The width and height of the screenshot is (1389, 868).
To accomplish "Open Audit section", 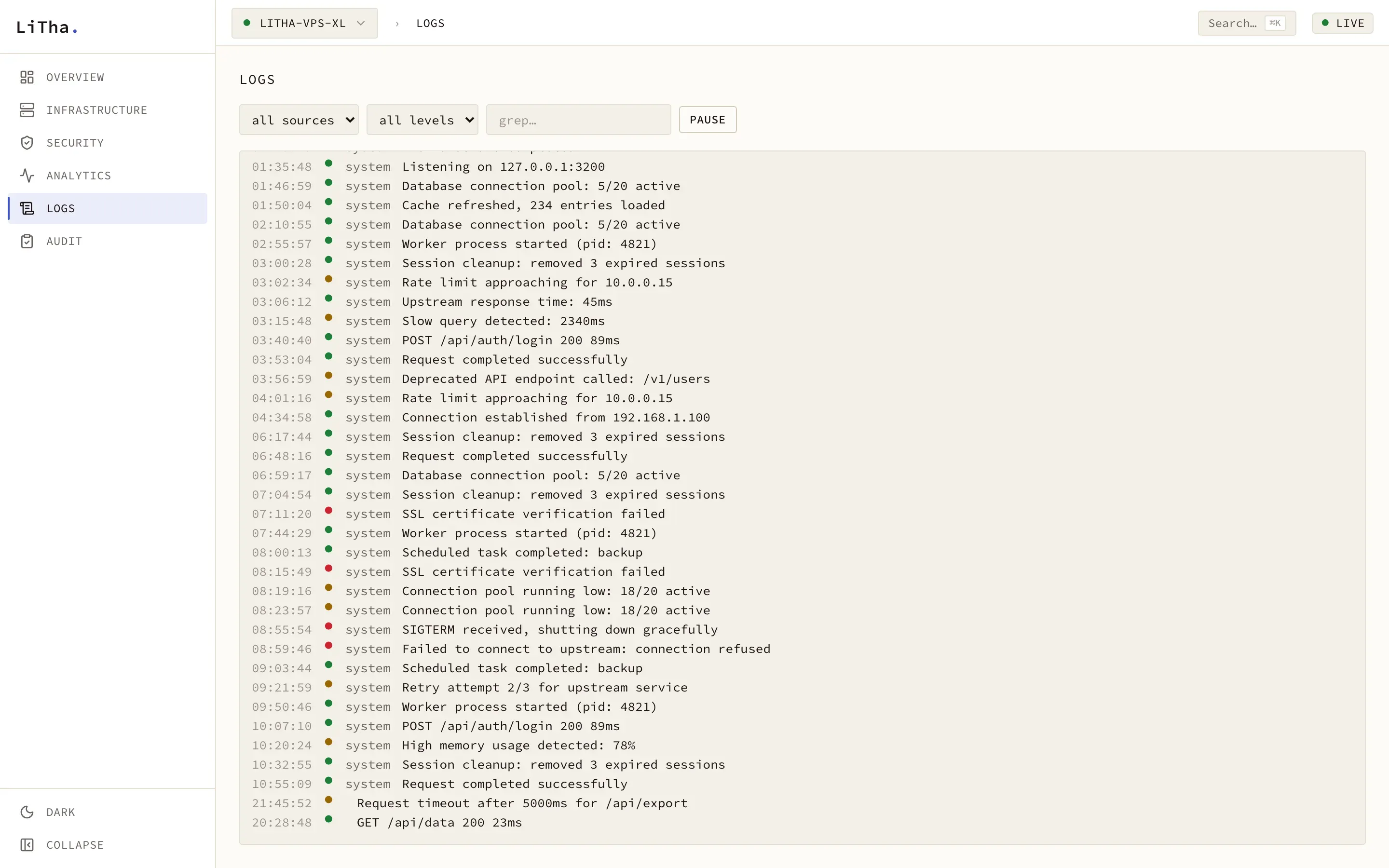I will pos(108,241).
